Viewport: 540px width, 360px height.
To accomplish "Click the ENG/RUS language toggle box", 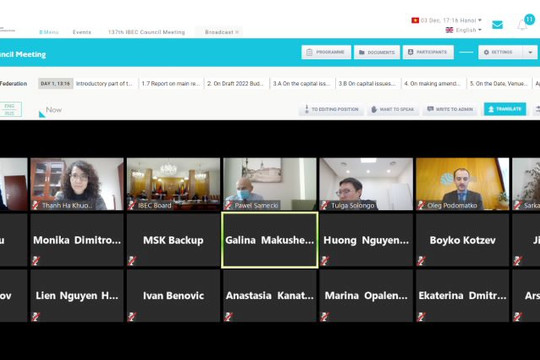I will [x=10, y=109].
